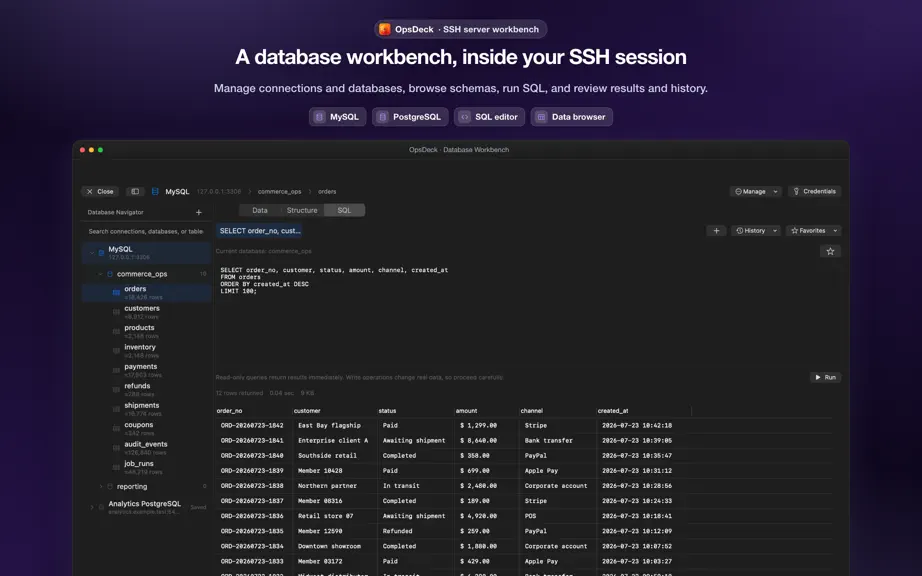Click commerce_ops in the breadcrumb
The height and width of the screenshot is (576, 922).
click(x=279, y=192)
